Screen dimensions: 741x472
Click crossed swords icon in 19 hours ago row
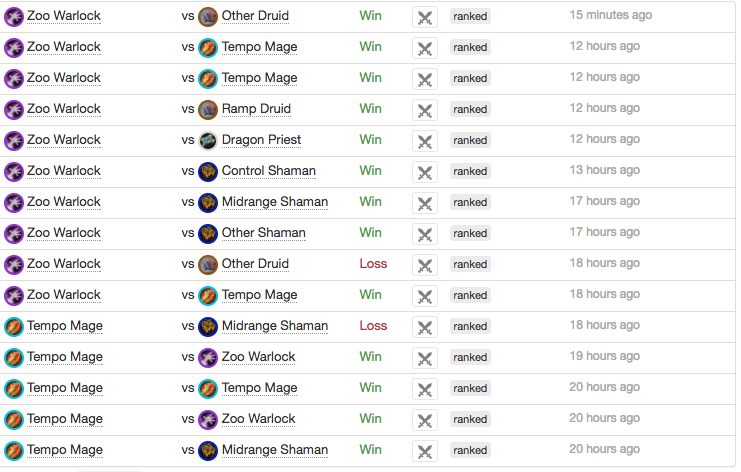[x=425, y=359]
